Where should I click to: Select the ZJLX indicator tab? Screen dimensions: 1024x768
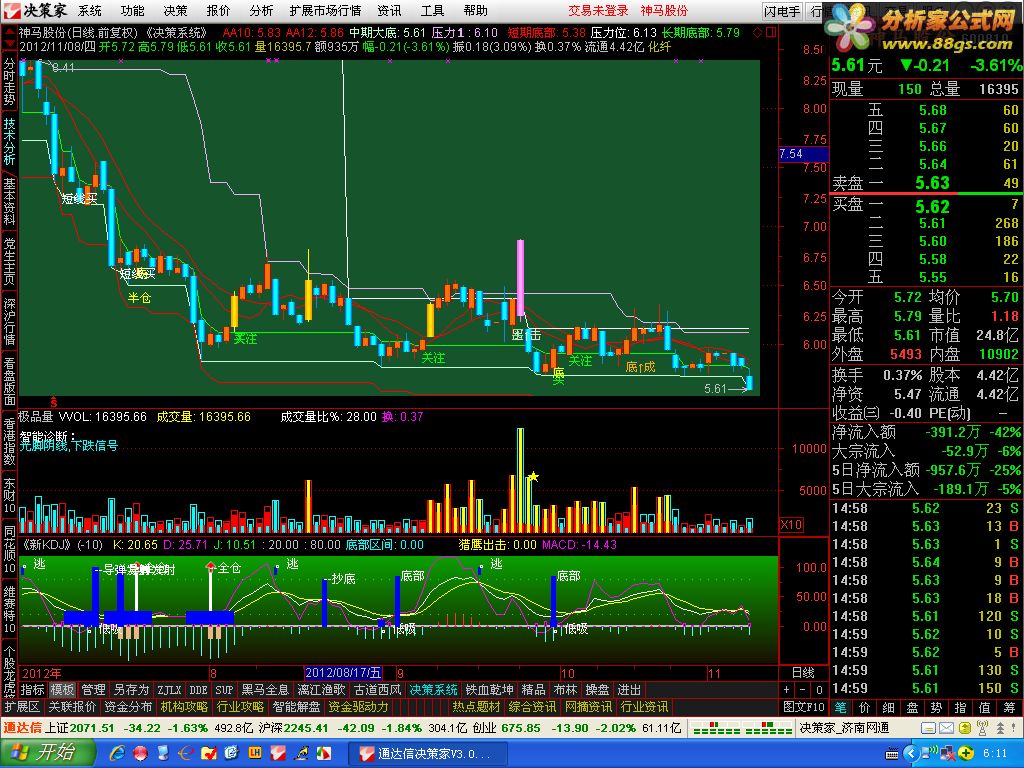[x=169, y=690]
